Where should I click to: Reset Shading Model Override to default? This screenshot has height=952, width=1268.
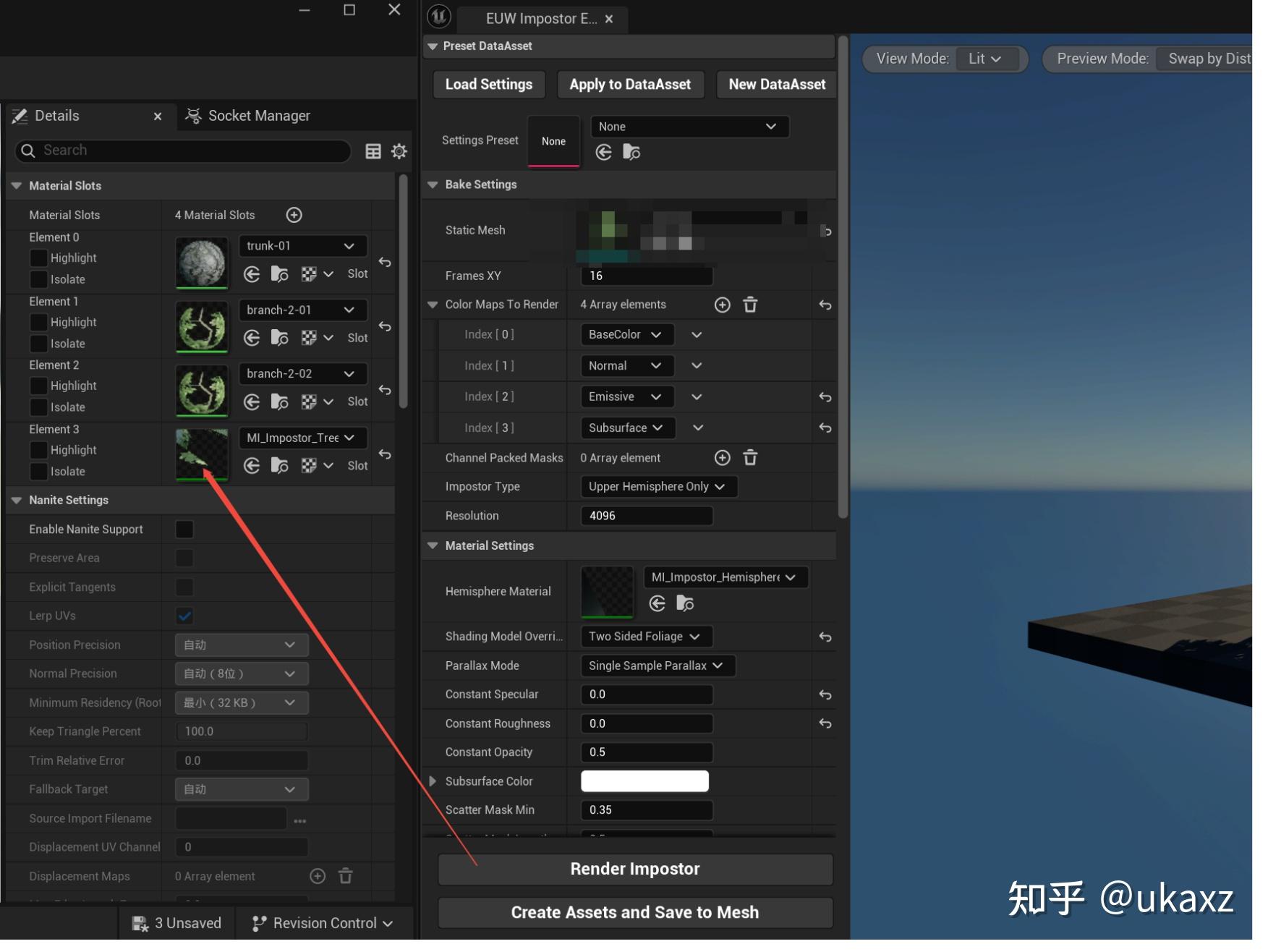825,637
